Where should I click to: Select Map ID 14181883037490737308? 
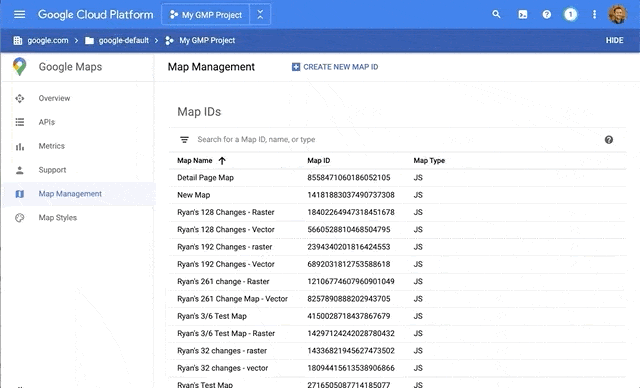coord(351,195)
